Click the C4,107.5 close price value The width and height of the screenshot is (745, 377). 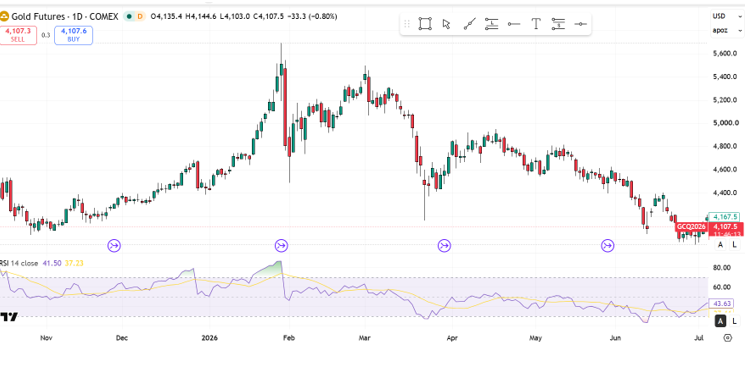click(268, 17)
